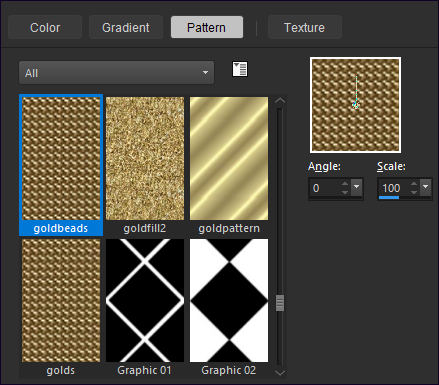
Task: Select the Graphic 02 diamond thumbnail
Action: 229,300
